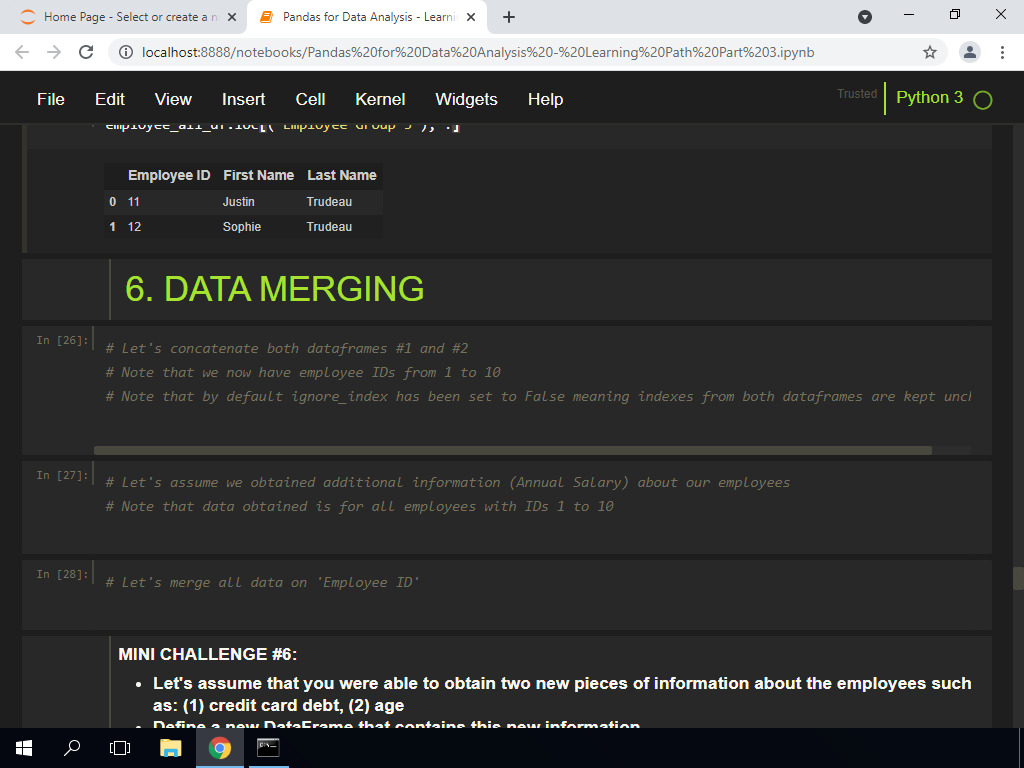Screen dimensions: 1024x768
Task: Close the Home Page tab
Action: pos(232,17)
